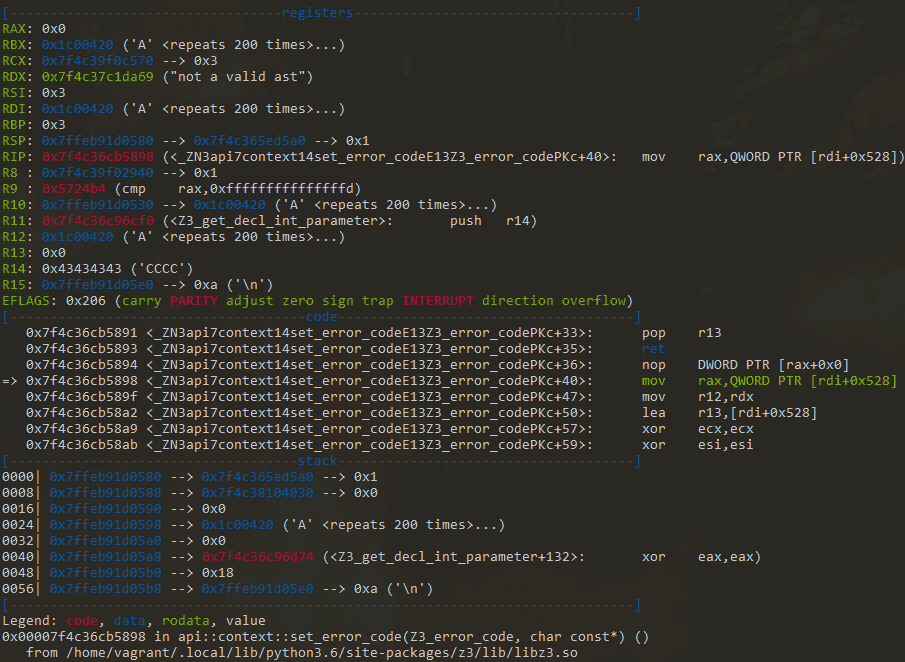Screen dimensions: 905x662
Task: Click stack value 0x18
Action: (x=218, y=573)
